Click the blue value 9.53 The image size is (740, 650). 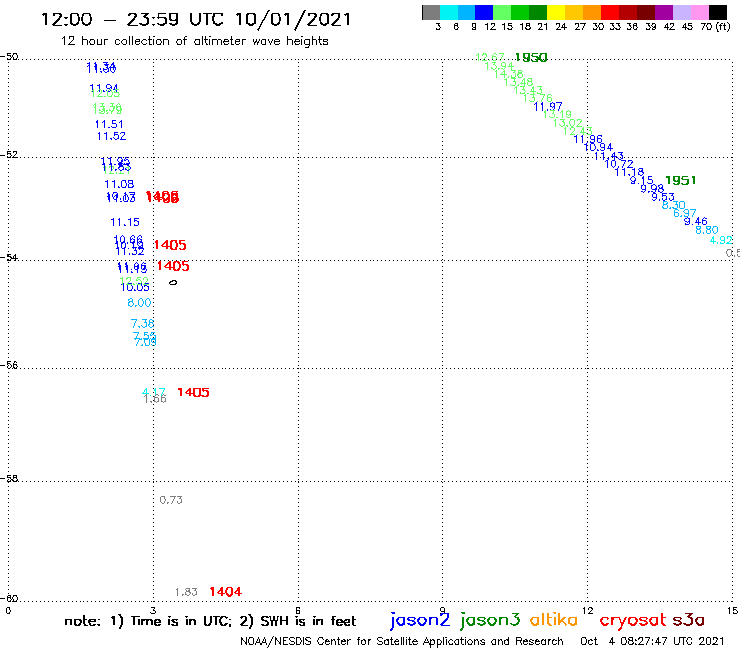[x=663, y=196]
